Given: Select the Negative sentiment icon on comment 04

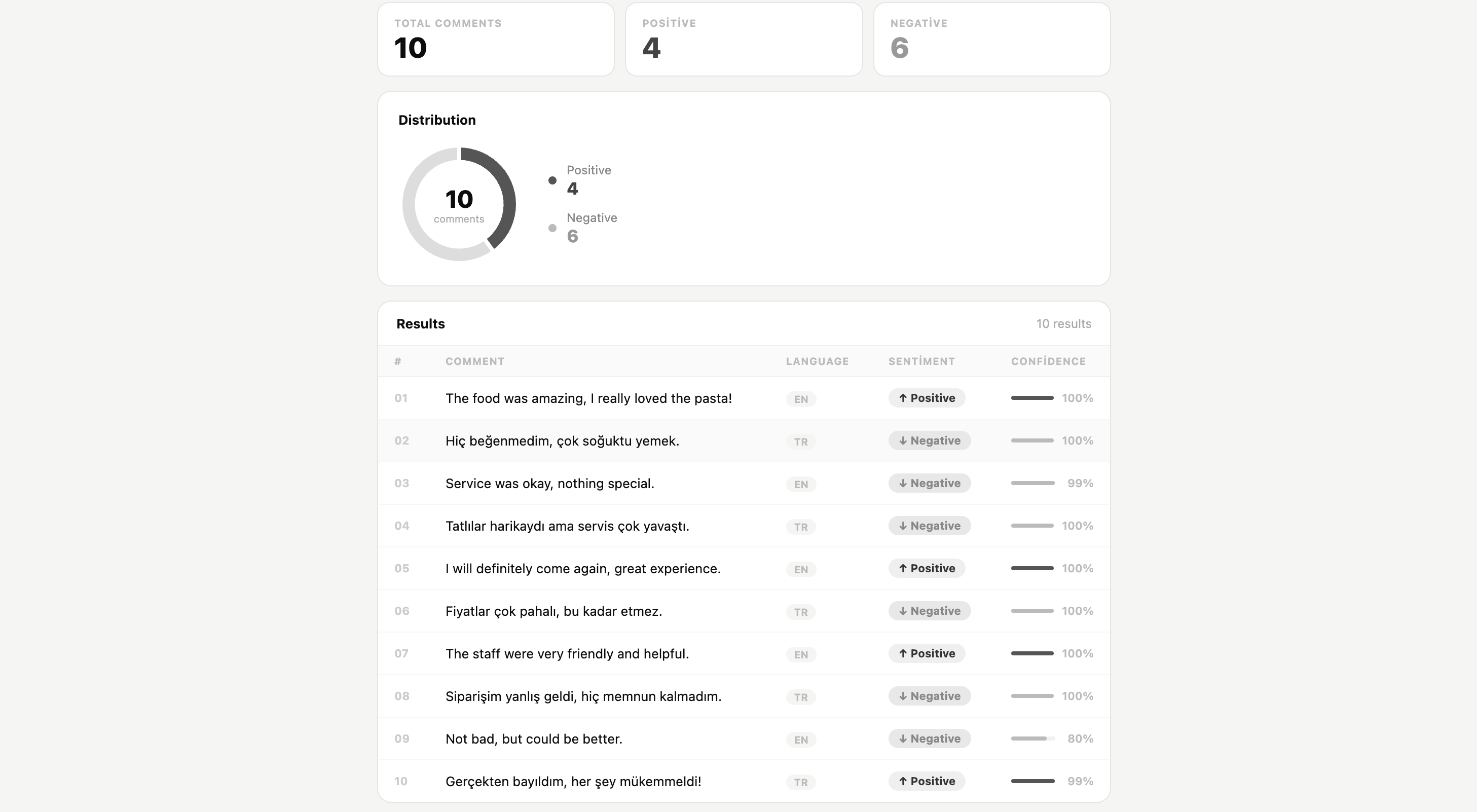Looking at the screenshot, I should [x=929, y=525].
